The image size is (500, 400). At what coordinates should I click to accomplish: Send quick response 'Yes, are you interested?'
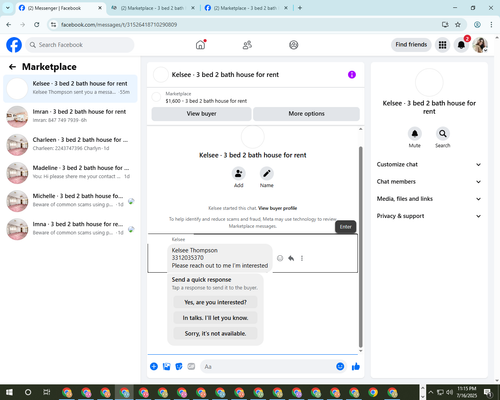215,302
